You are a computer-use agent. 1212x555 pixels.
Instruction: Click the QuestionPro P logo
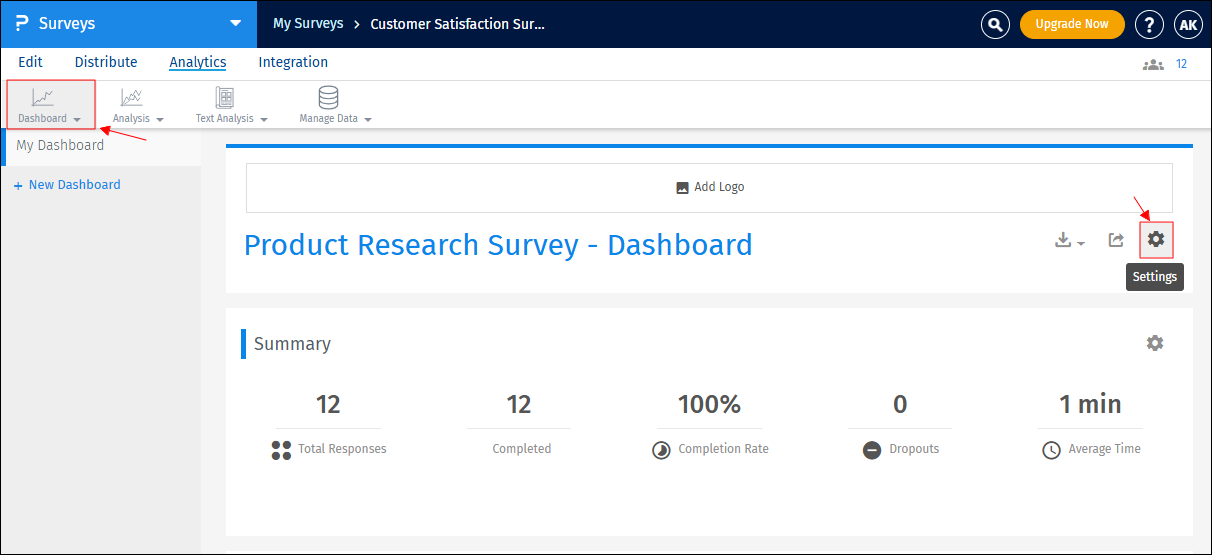21,24
